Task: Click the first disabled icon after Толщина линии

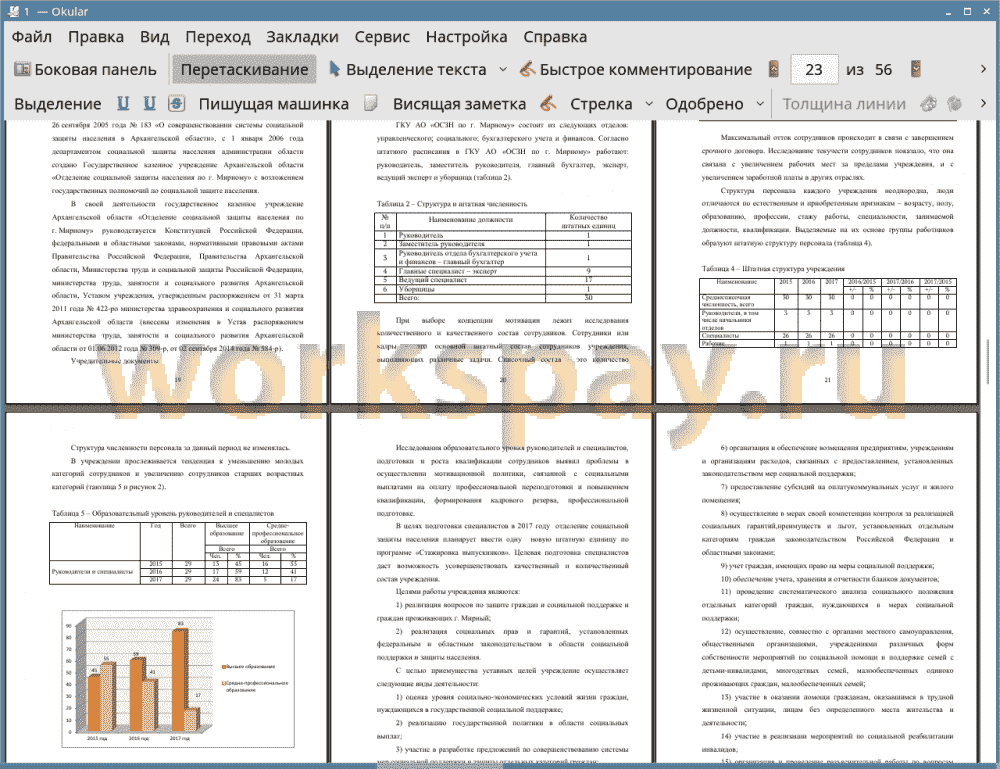Action: point(929,103)
